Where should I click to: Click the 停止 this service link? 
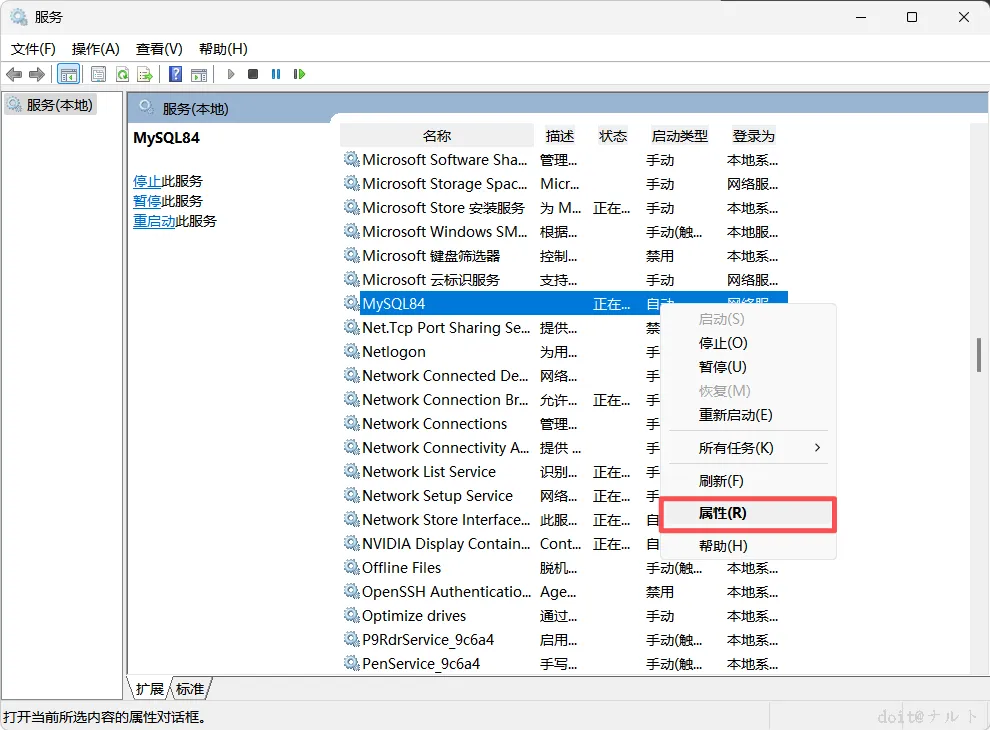click(147, 181)
